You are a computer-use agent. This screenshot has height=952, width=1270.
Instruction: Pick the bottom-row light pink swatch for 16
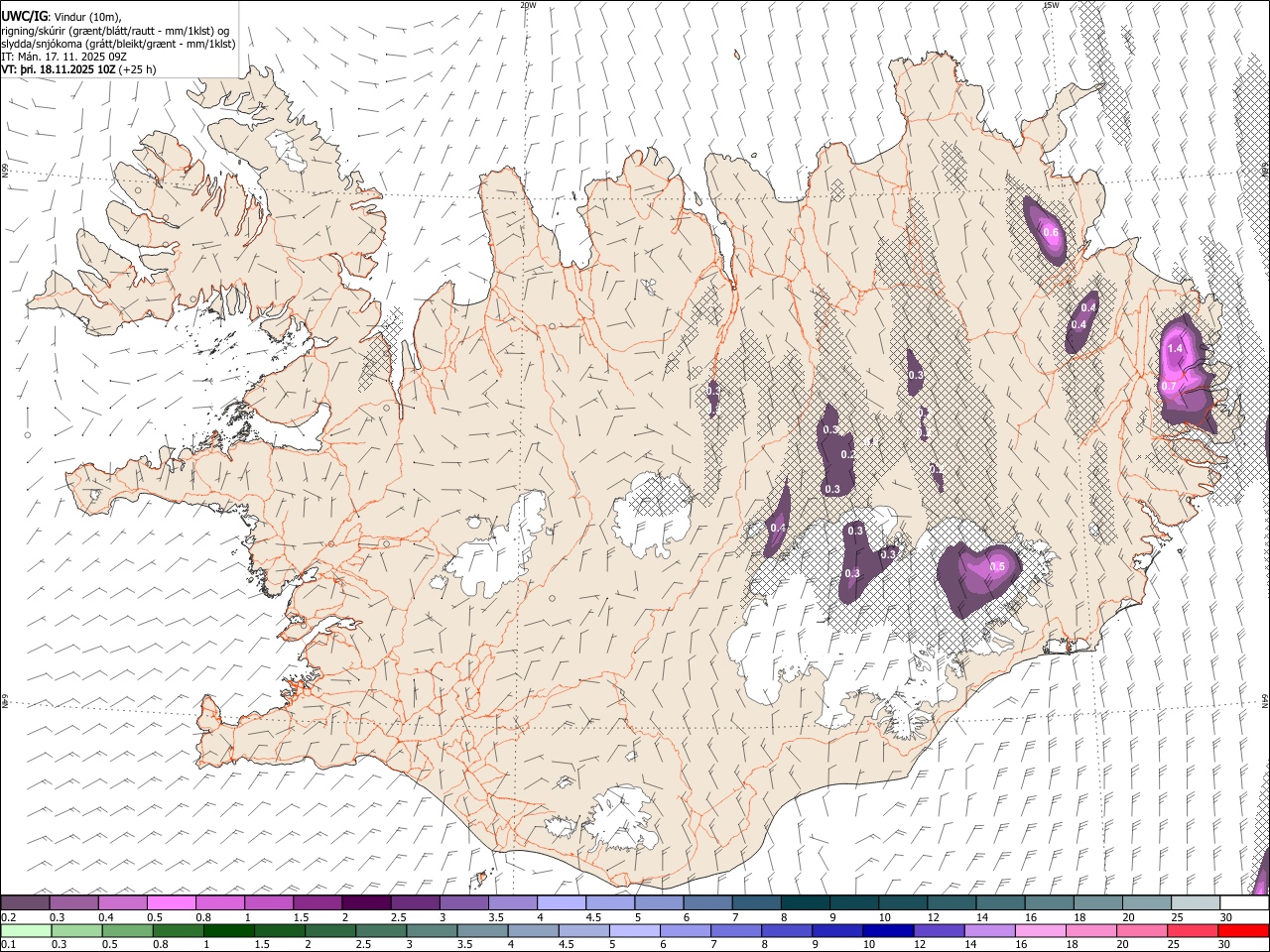pos(1041,930)
